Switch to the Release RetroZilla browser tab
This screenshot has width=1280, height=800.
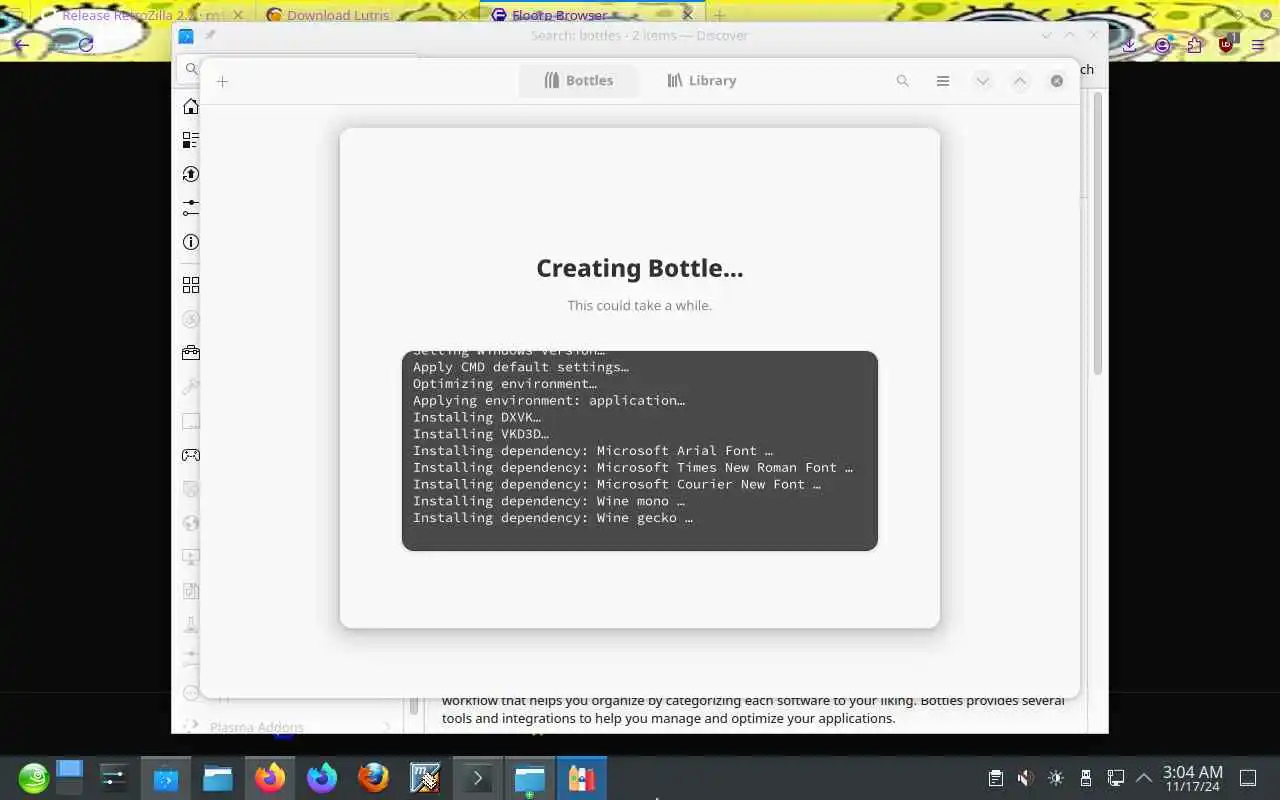click(x=140, y=15)
